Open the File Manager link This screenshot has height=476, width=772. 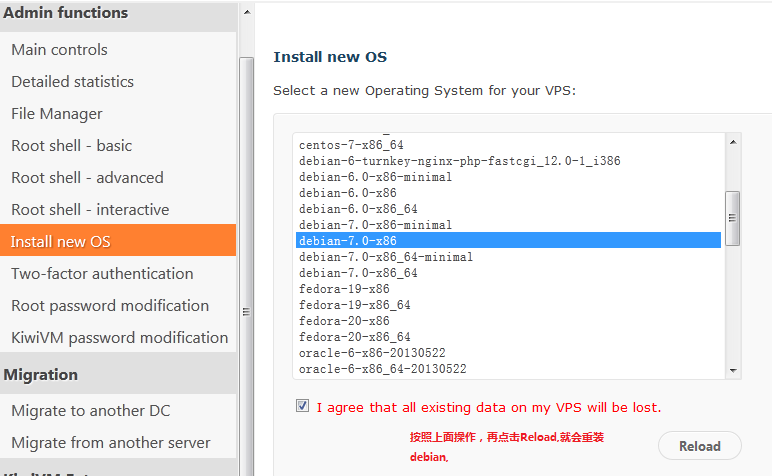point(57,114)
